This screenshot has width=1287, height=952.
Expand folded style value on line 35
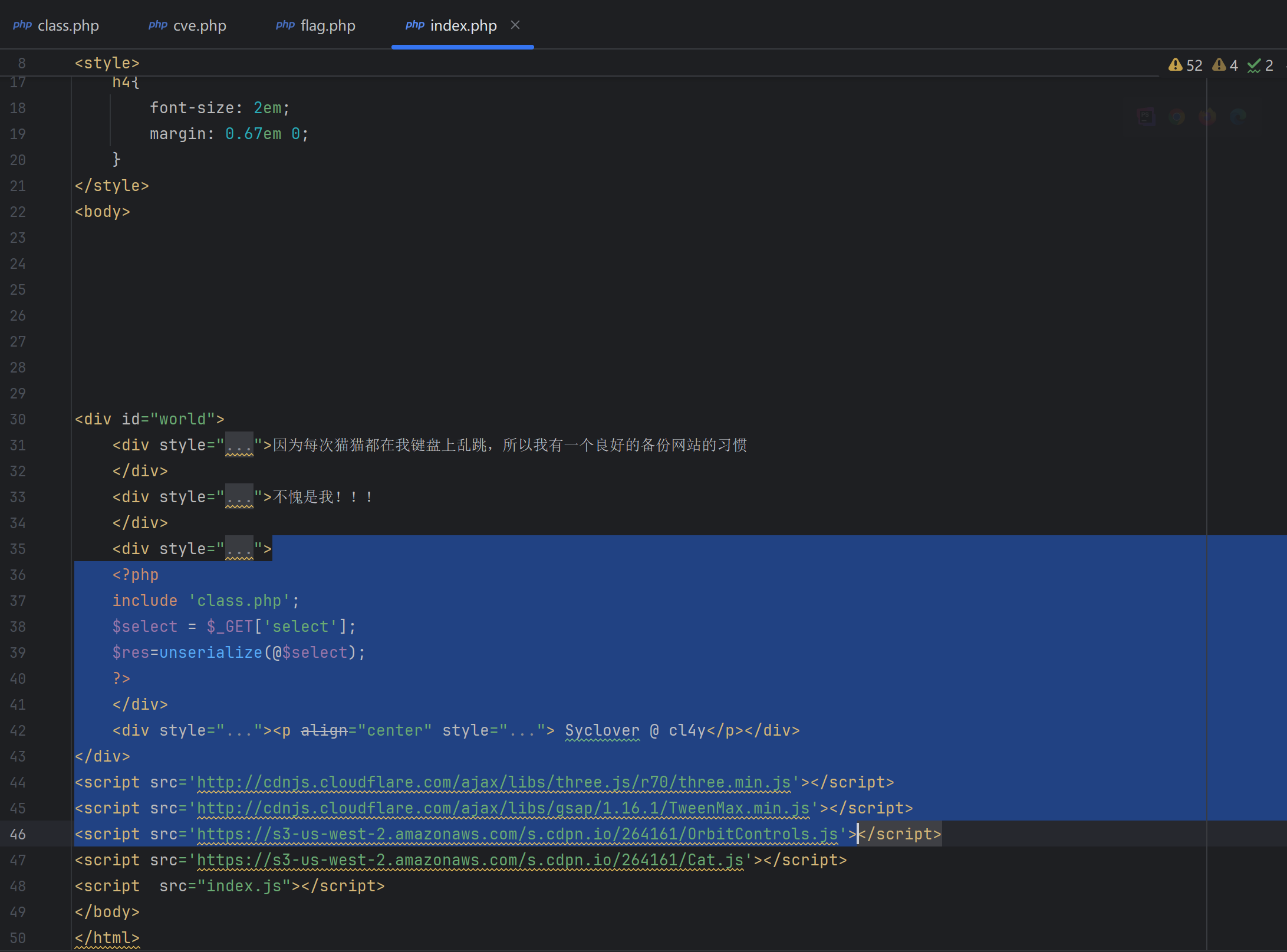point(239,549)
